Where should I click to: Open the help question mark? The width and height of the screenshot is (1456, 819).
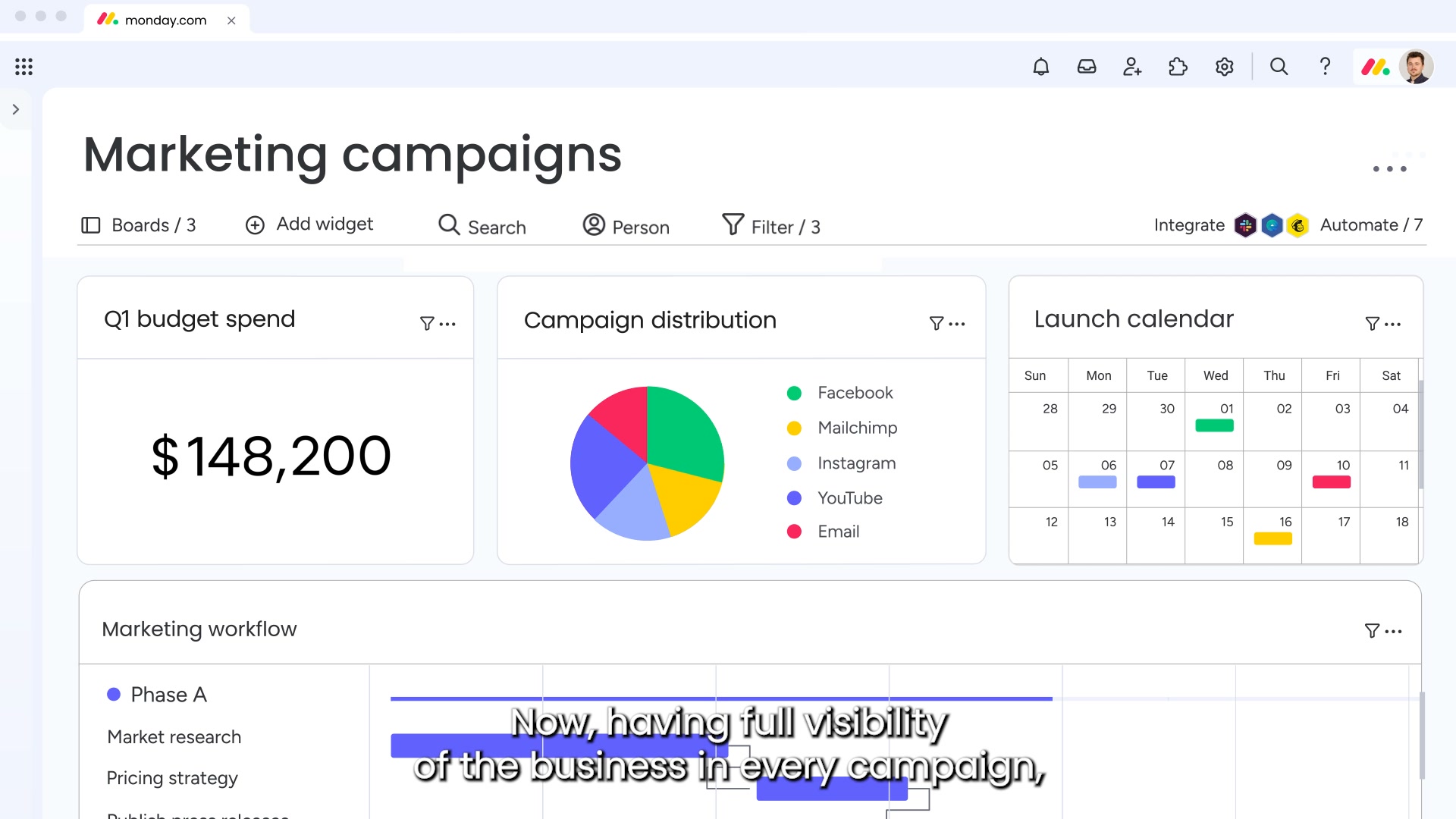pos(1325,67)
